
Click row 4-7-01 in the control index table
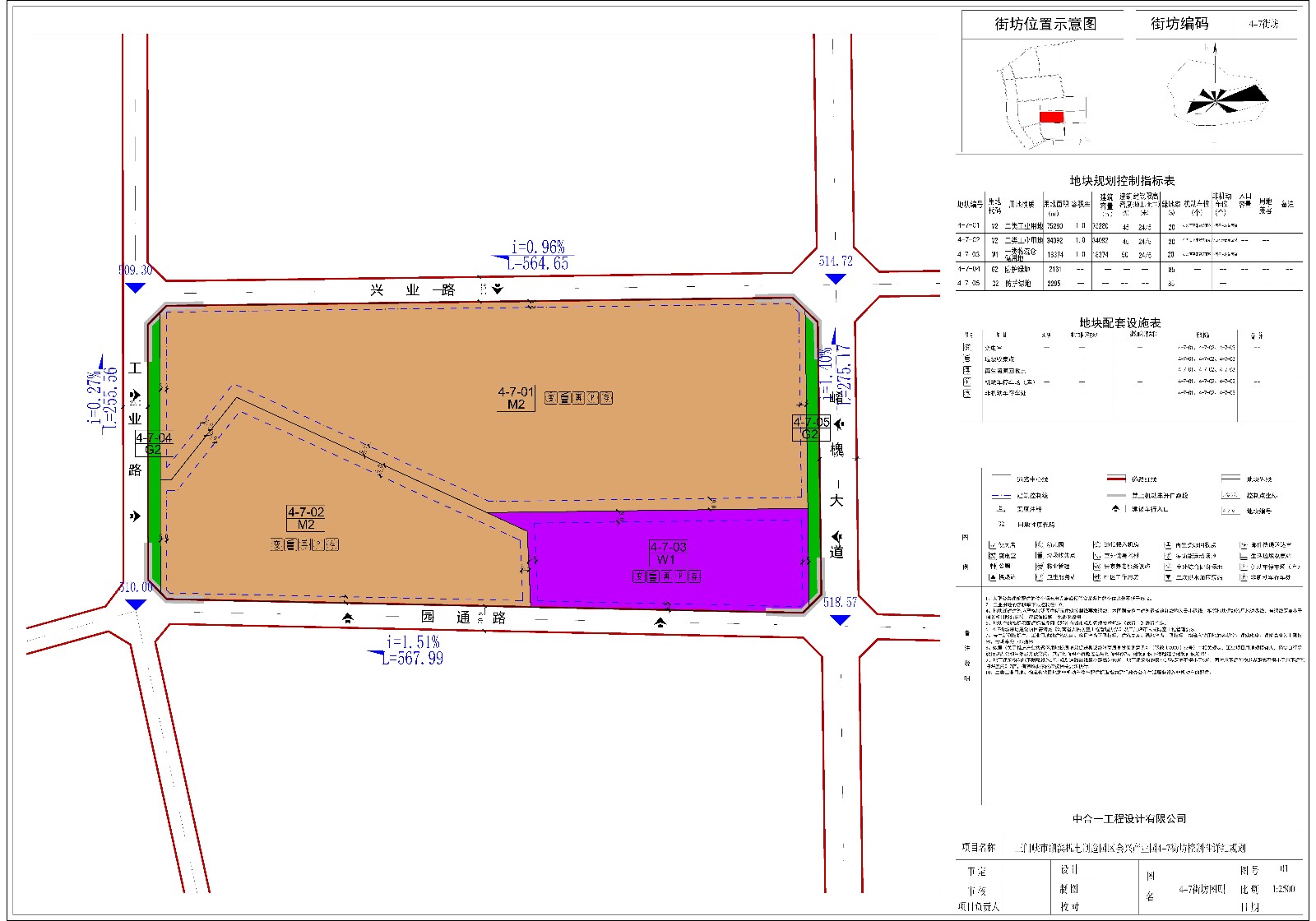[x=1129, y=225]
